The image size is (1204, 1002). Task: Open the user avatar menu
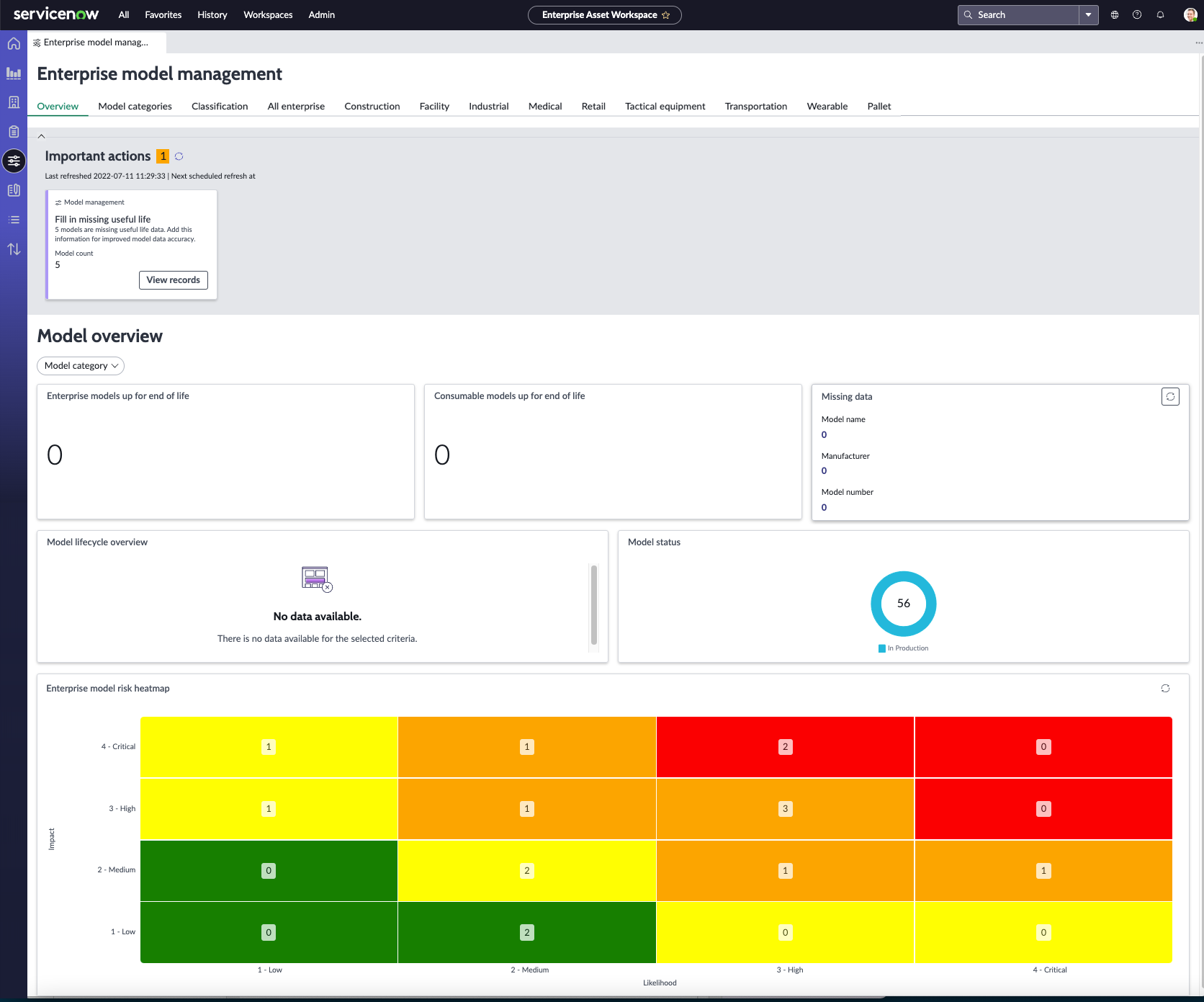coord(1190,15)
